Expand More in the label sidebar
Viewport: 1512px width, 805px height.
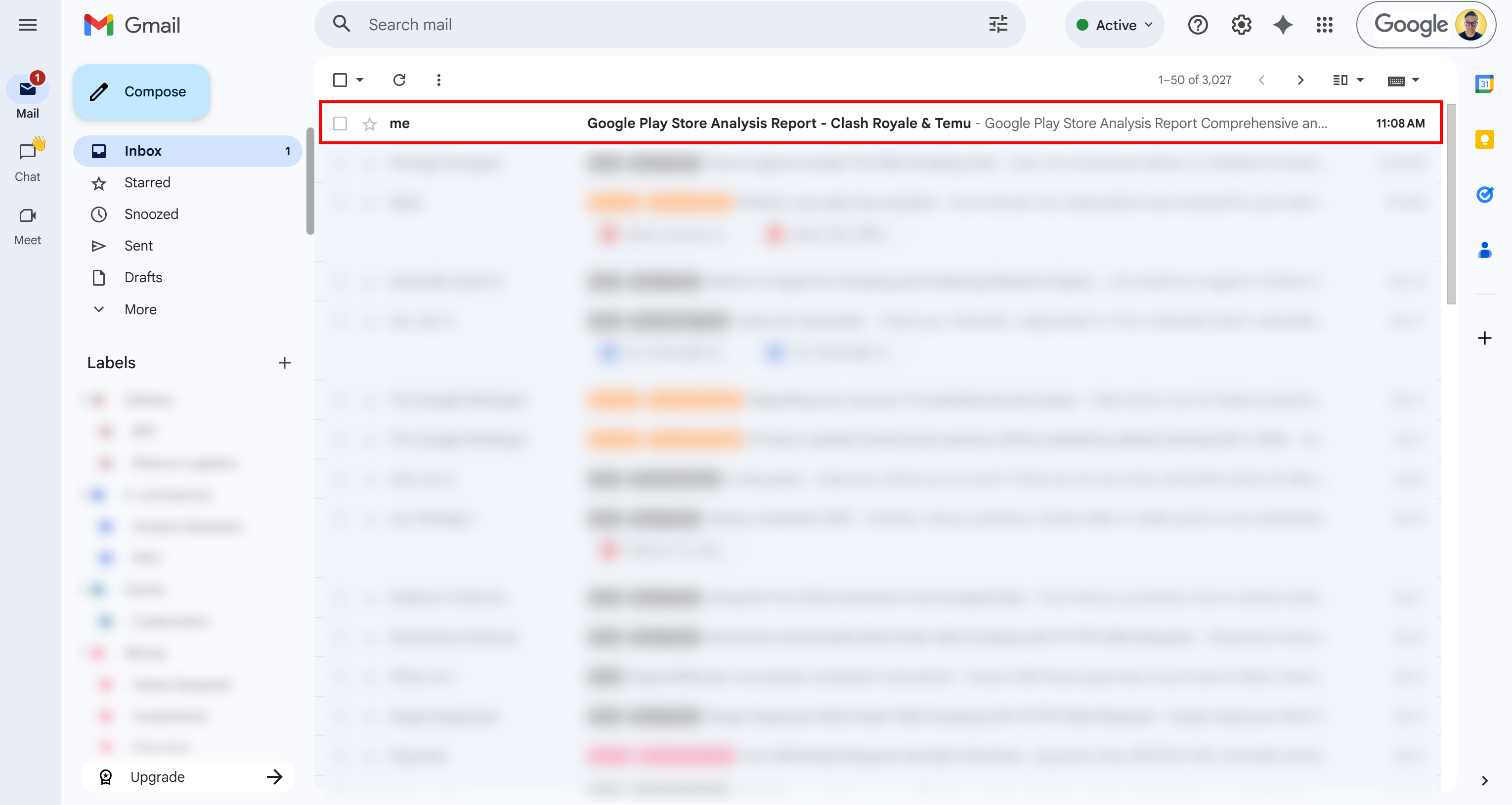pos(140,309)
